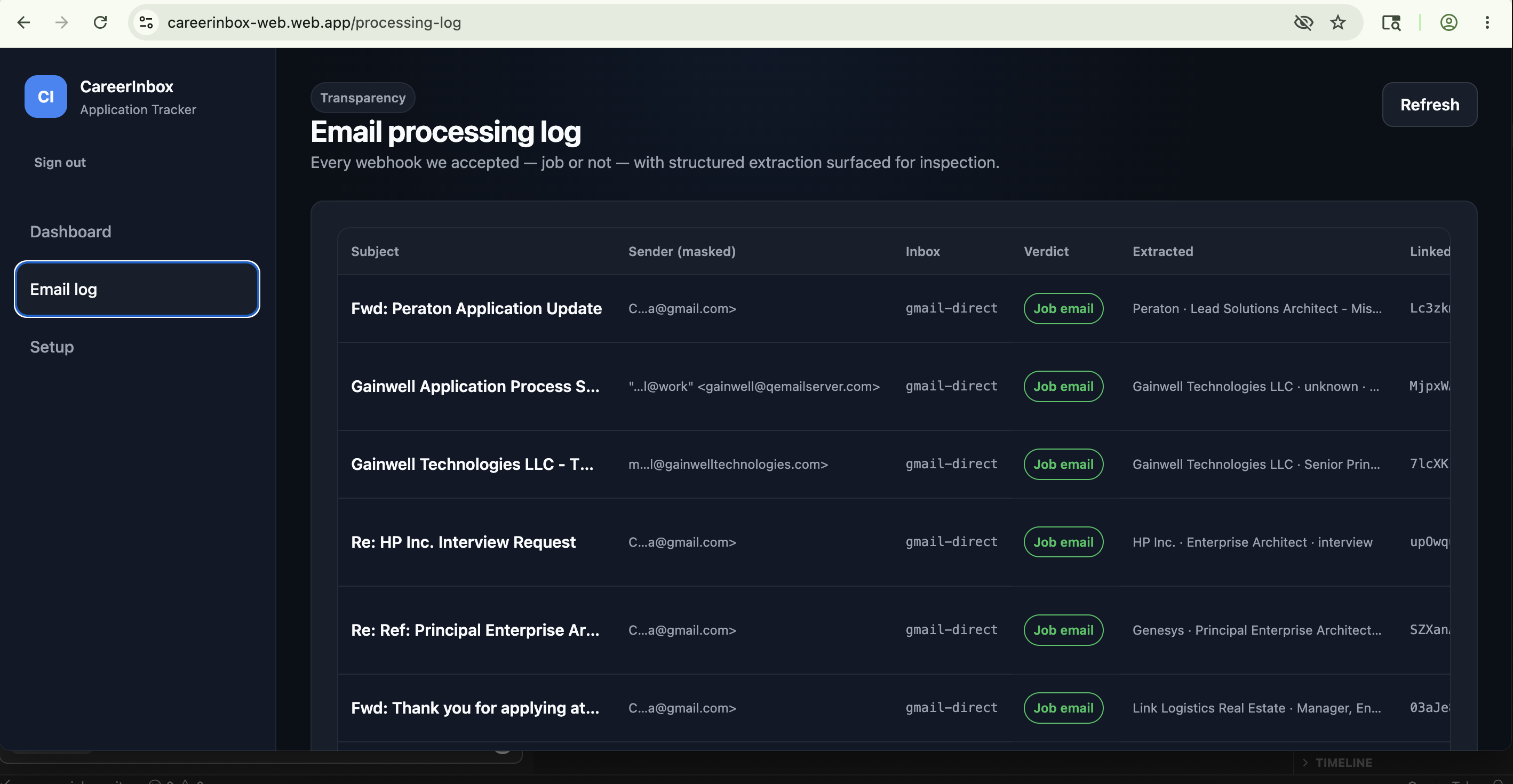The height and width of the screenshot is (784, 1513).
Task: Click the CI CareerInbox logo
Action: (46, 97)
